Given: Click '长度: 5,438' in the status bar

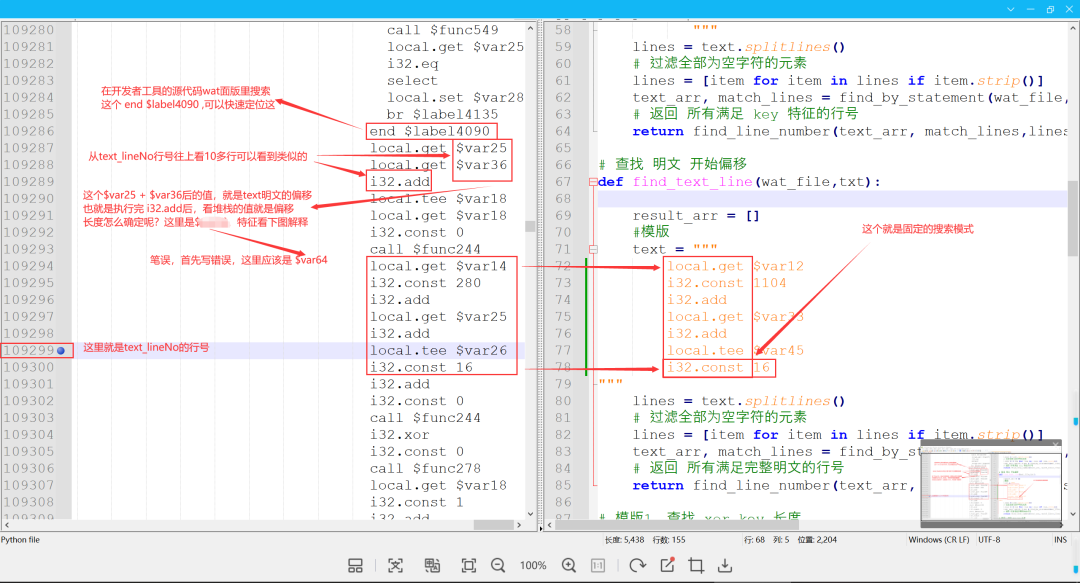Looking at the screenshot, I should pos(624,540).
